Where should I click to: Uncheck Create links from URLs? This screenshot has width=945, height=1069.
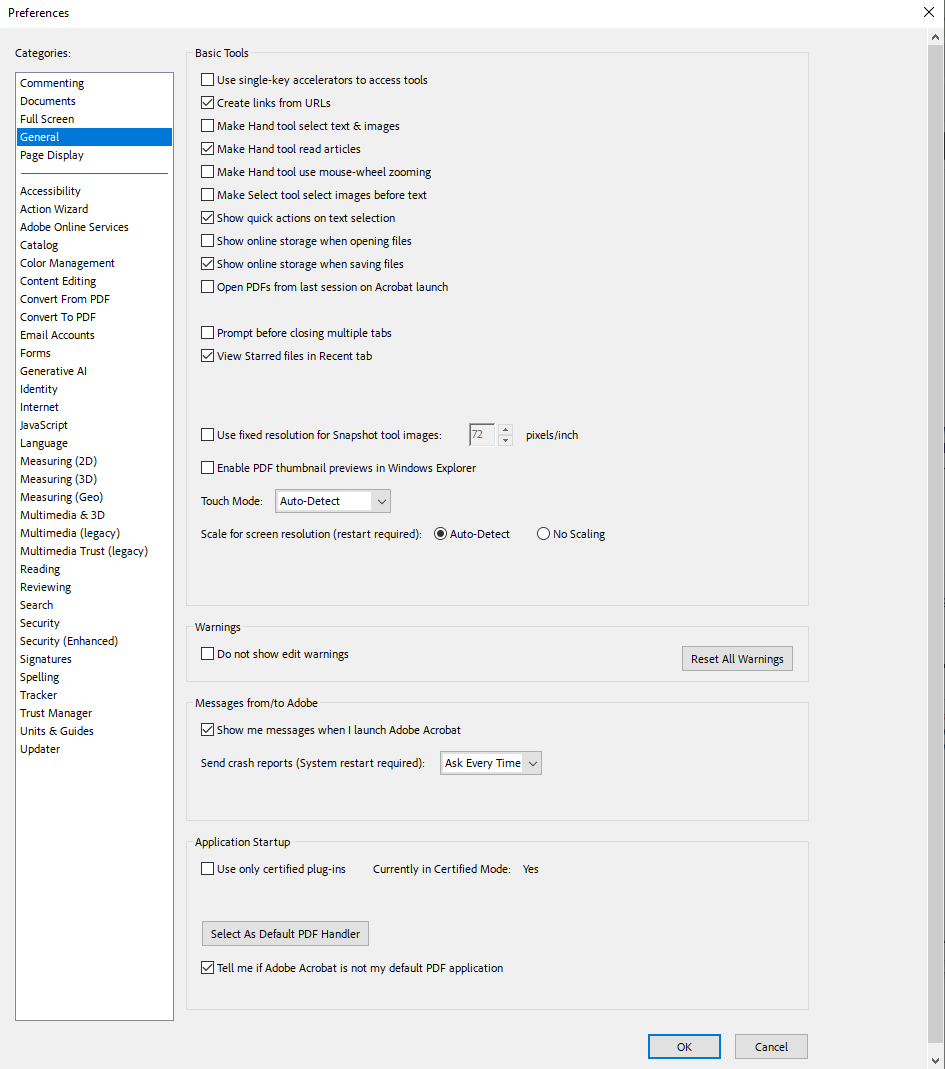pyautogui.click(x=207, y=102)
